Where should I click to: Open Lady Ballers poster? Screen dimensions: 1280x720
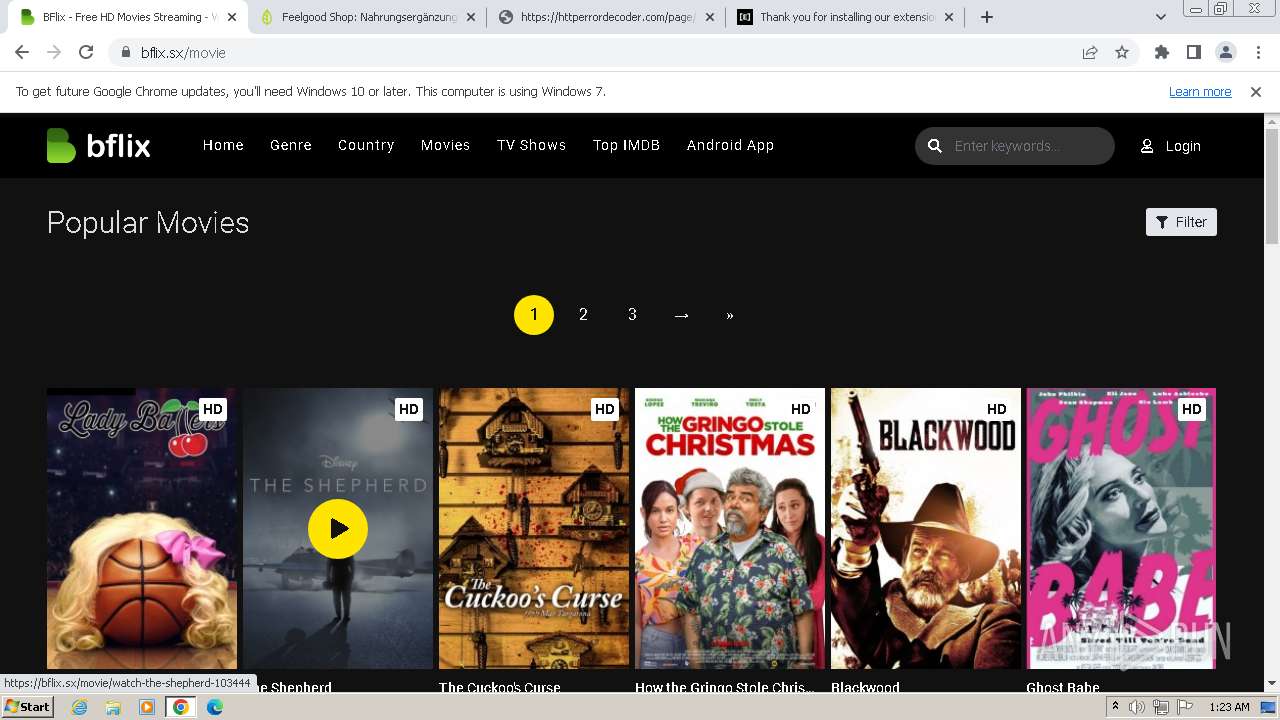[142, 528]
